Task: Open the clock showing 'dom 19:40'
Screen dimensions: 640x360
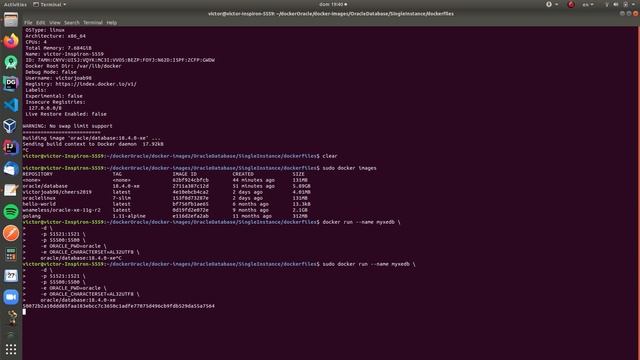Action: 333,4
